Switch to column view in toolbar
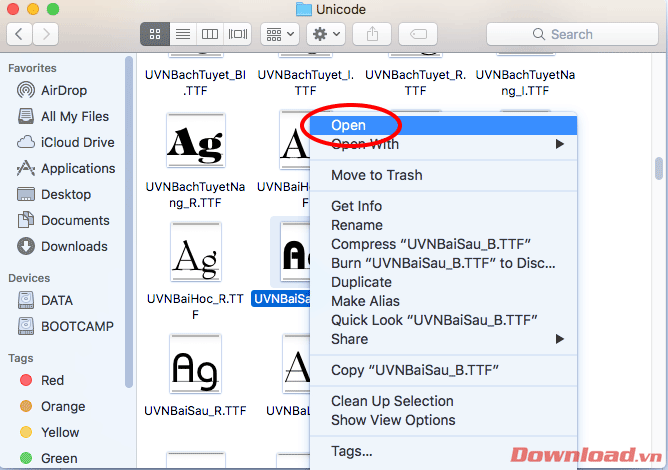The image size is (668, 470). (210, 34)
